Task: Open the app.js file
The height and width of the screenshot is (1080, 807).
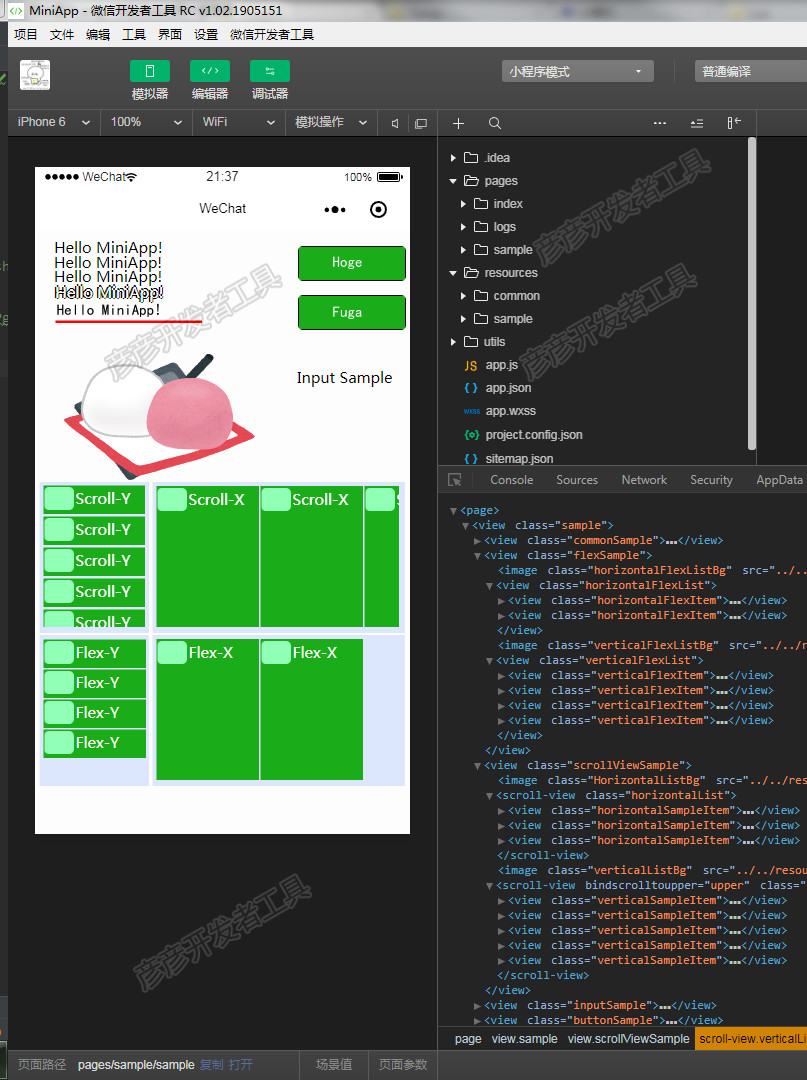Action: [x=501, y=365]
